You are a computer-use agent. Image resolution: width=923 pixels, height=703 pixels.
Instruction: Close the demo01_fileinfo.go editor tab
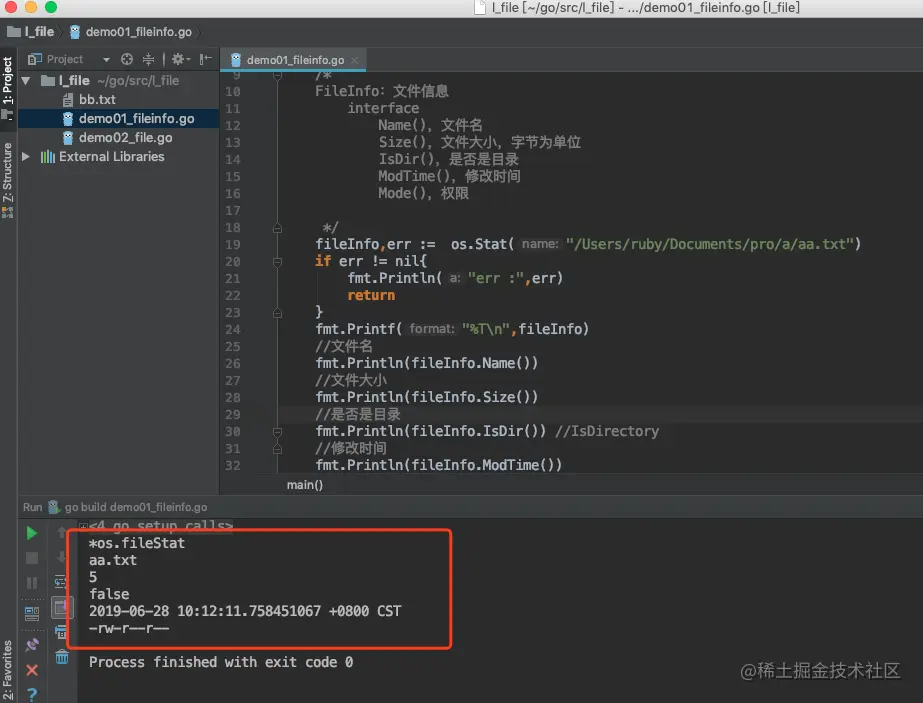coord(354,60)
